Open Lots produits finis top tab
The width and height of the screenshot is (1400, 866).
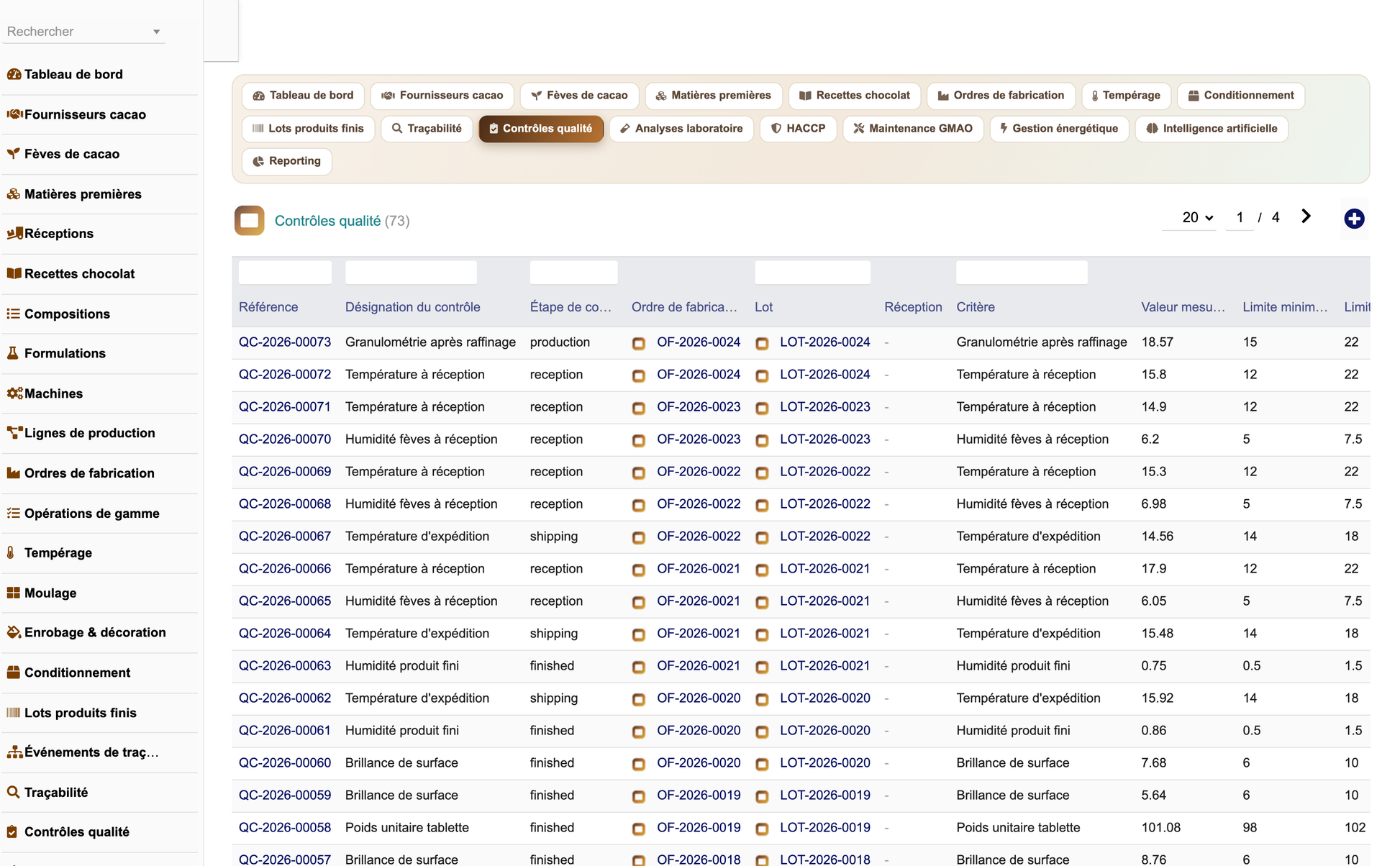[x=308, y=129]
